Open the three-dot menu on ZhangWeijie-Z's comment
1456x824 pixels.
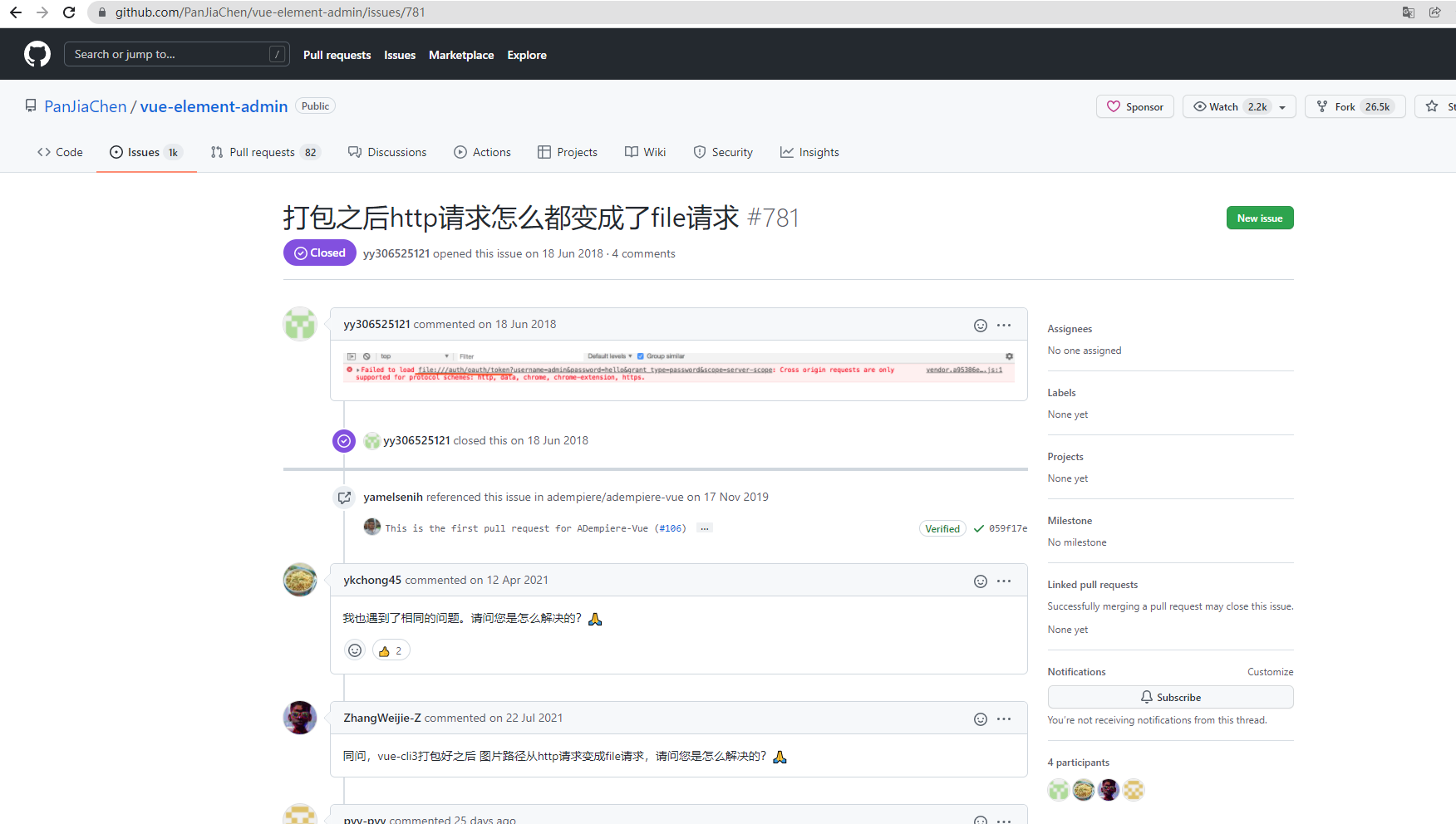1004,719
